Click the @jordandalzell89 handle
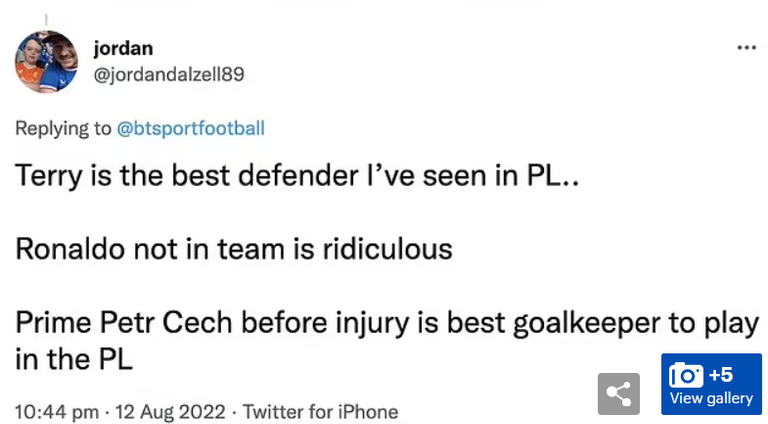This screenshot has height=424, width=768. [x=169, y=74]
